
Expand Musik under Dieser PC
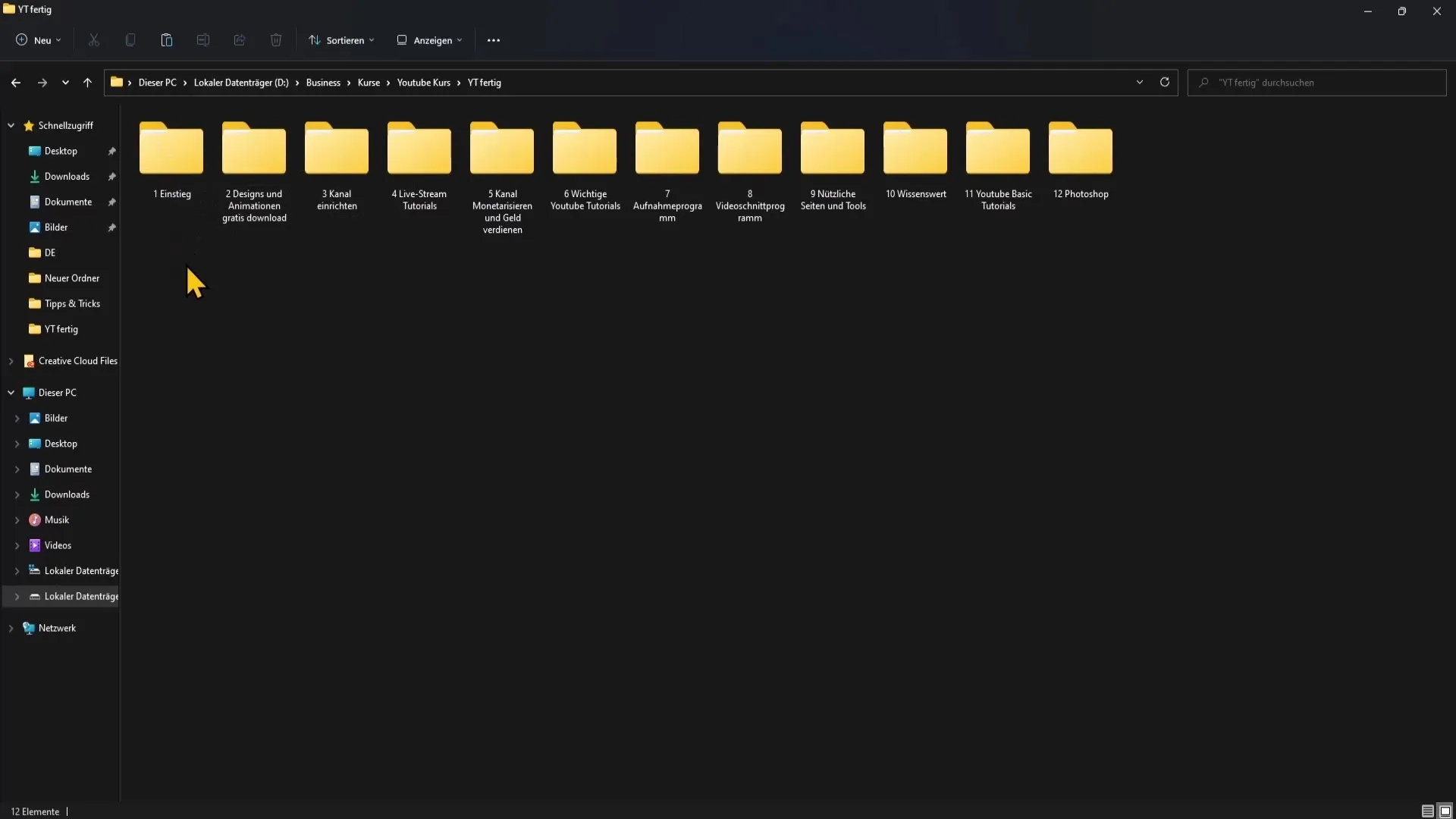pos(17,520)
